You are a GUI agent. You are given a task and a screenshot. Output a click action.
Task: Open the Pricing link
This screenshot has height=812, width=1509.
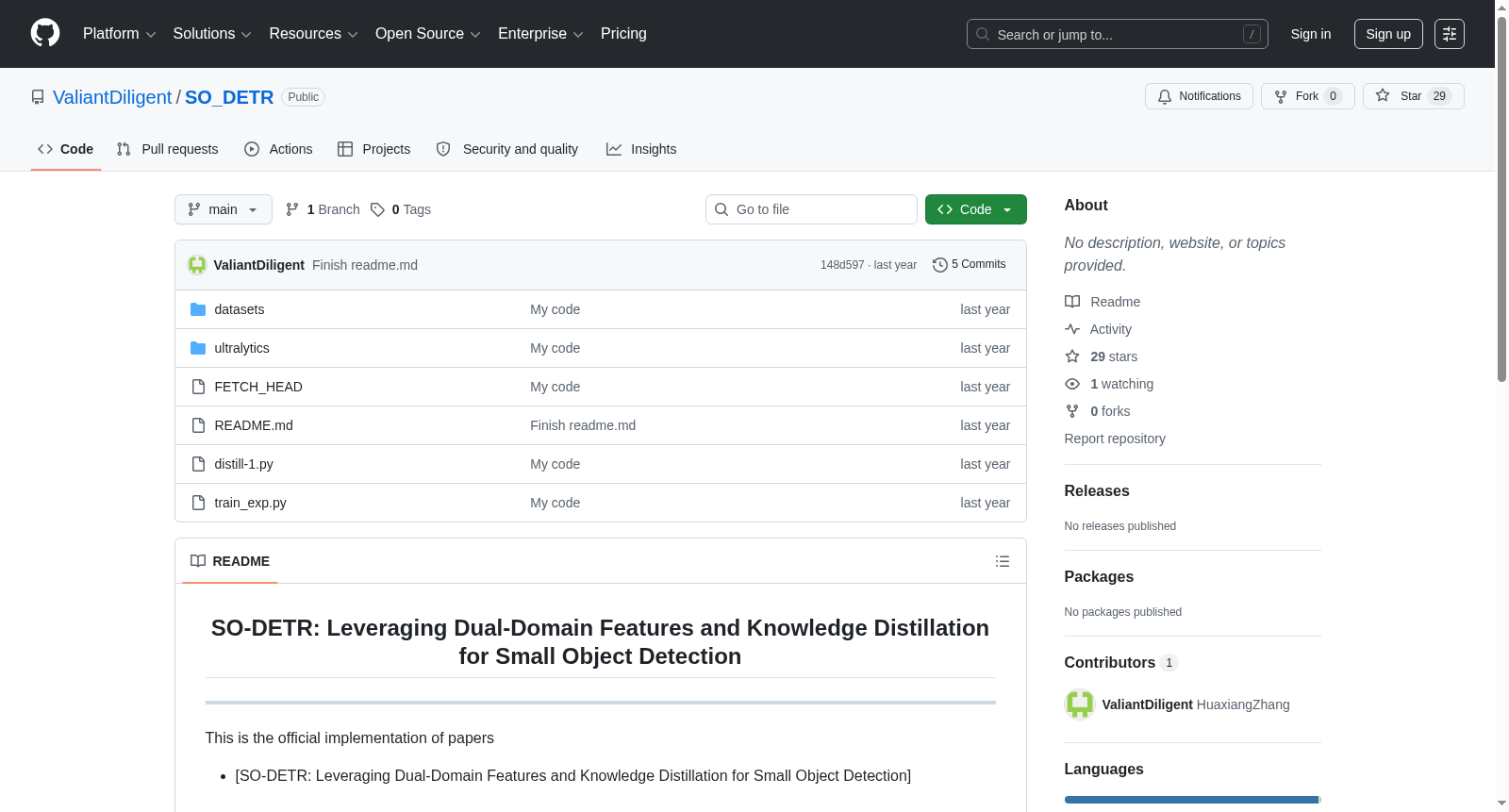click(x=623, y=34)
